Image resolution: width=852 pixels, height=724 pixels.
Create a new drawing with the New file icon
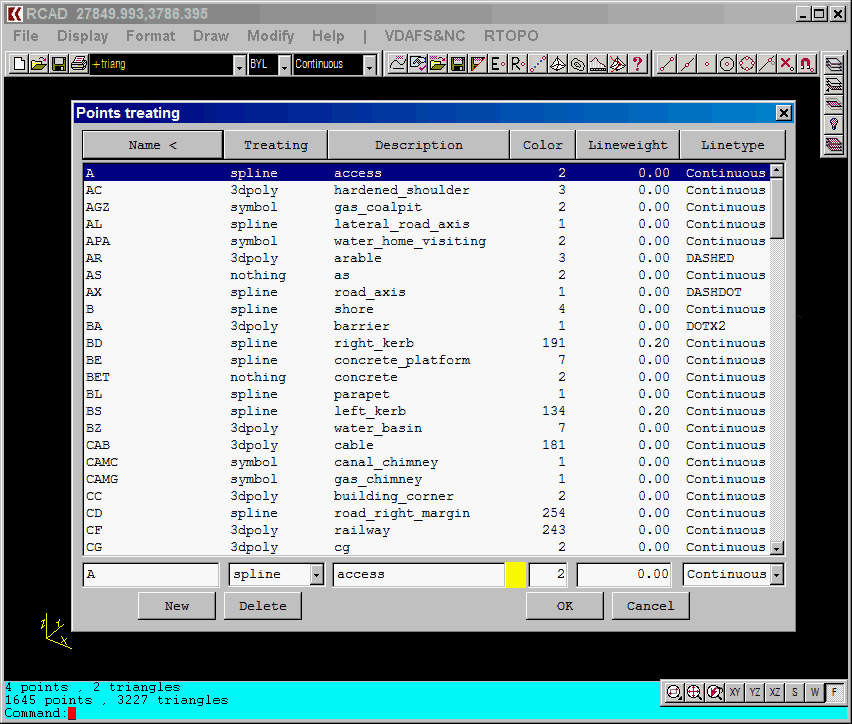click(17, 63)
